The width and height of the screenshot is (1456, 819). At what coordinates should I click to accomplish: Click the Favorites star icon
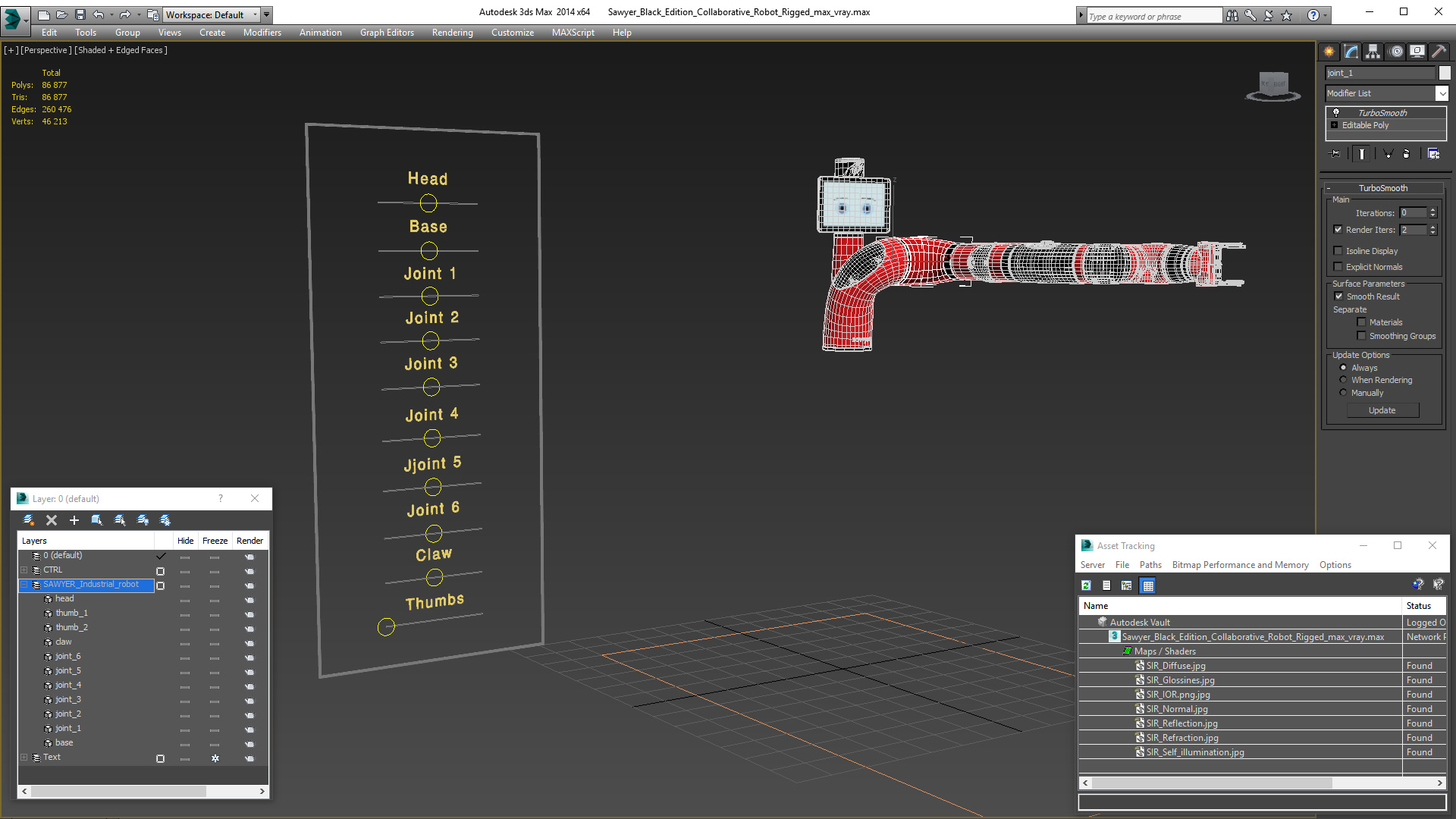coord(1286,15)
